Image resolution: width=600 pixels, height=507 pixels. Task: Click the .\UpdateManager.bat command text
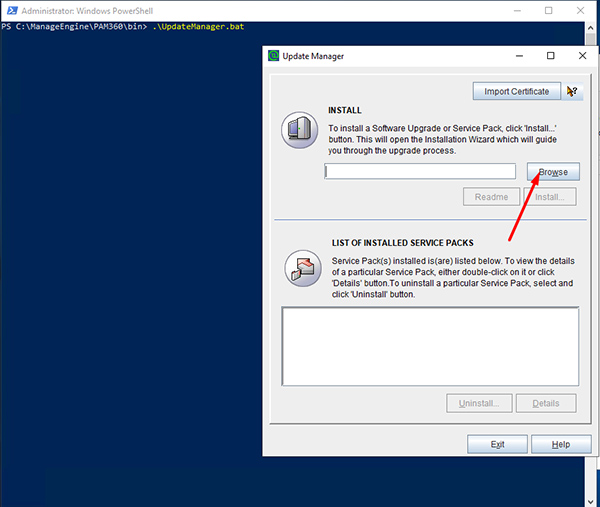(x=198, y=26)
